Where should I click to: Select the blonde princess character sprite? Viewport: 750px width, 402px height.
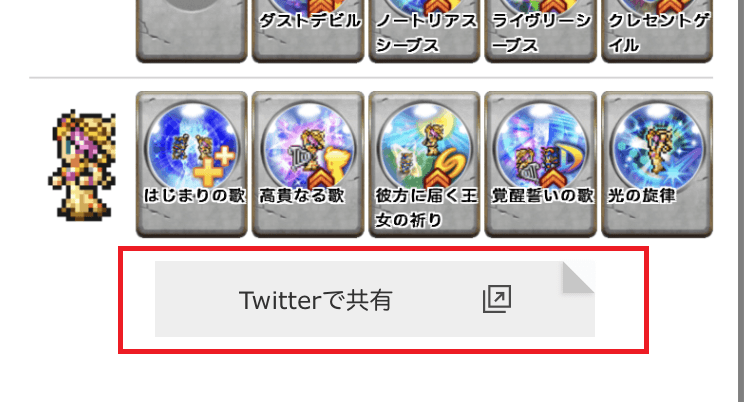(82, 165)
